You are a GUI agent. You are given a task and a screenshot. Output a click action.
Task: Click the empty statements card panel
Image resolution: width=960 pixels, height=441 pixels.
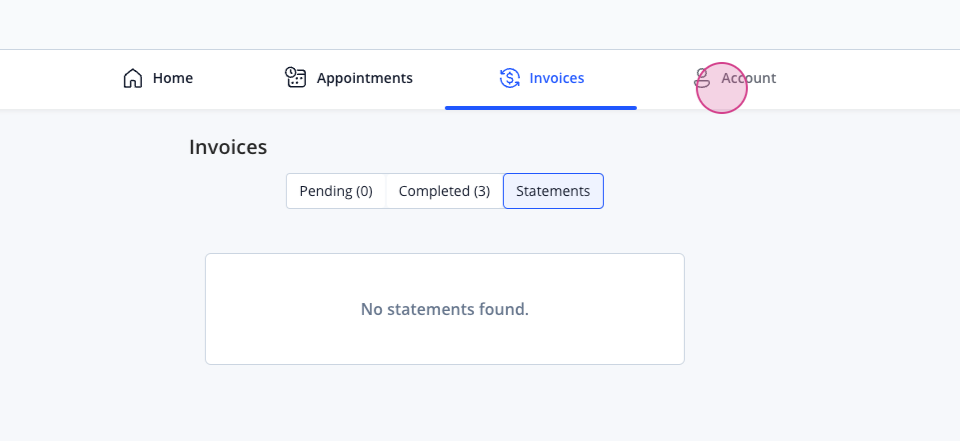click(x=444, y=309)
